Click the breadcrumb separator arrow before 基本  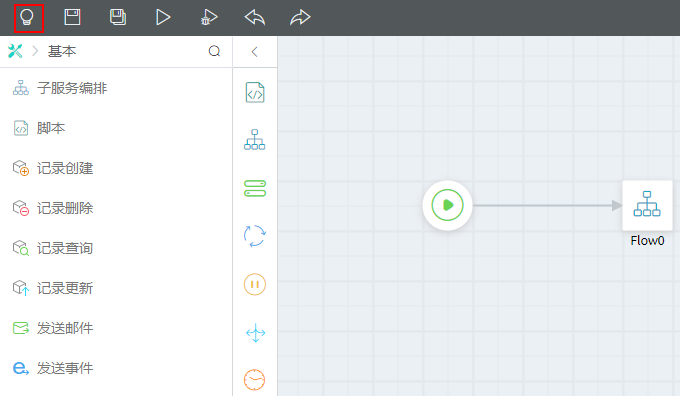[x=36, y=51]
